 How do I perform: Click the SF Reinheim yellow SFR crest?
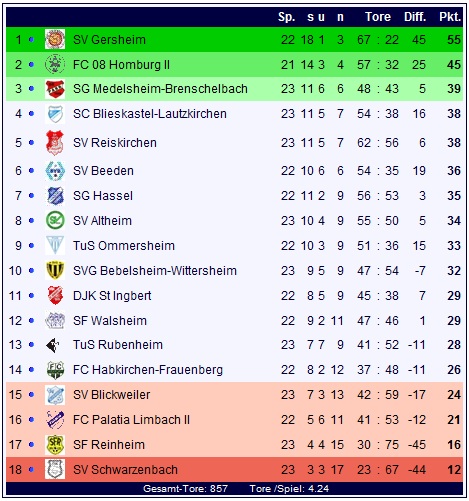tap(55, 444)
